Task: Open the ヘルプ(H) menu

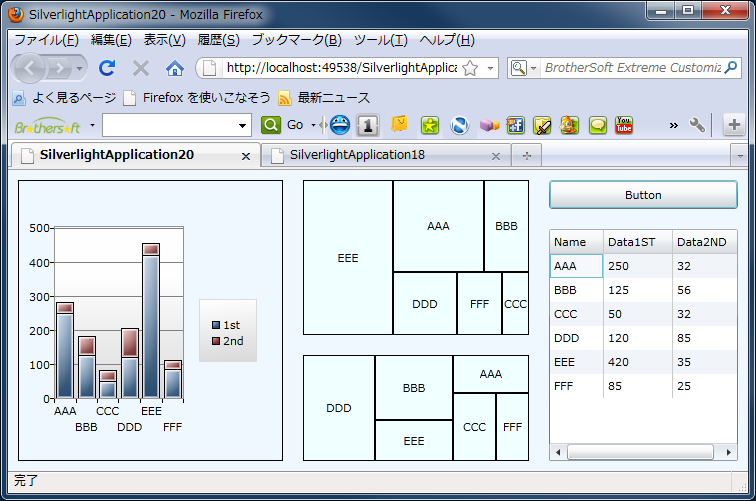Action: click(447, 40)
